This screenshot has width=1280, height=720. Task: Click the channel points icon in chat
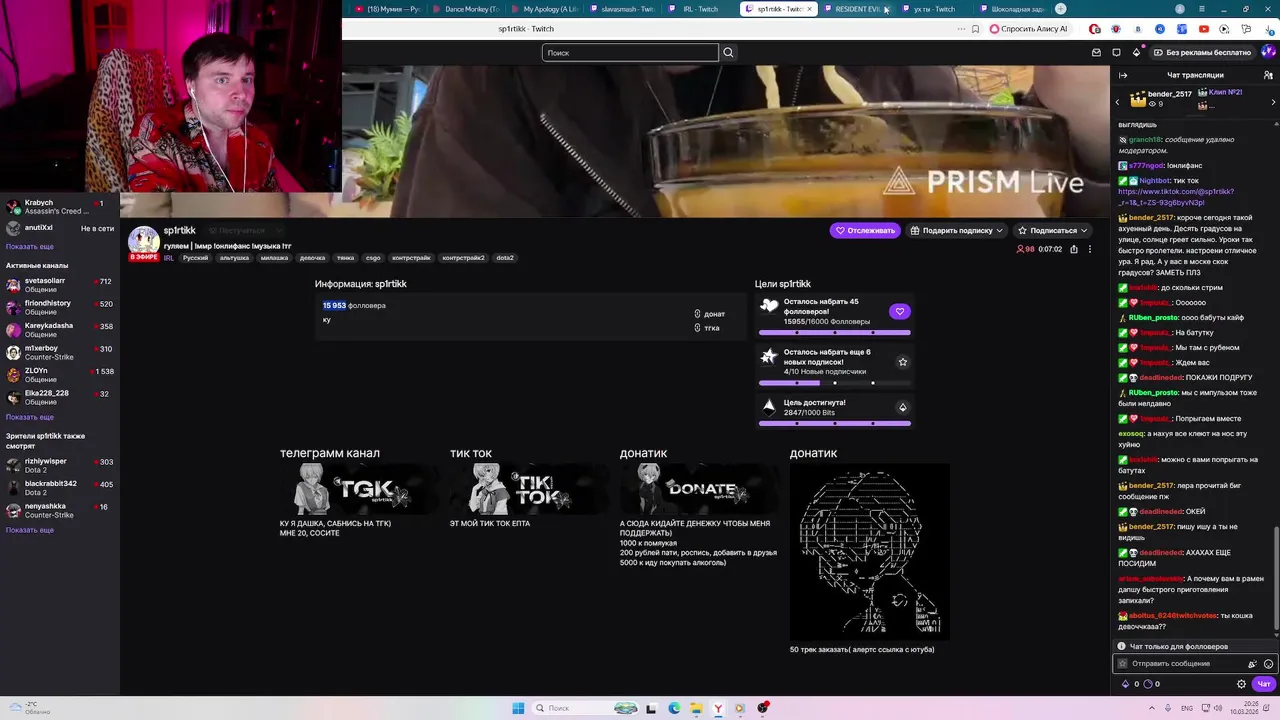[1147, 684]
